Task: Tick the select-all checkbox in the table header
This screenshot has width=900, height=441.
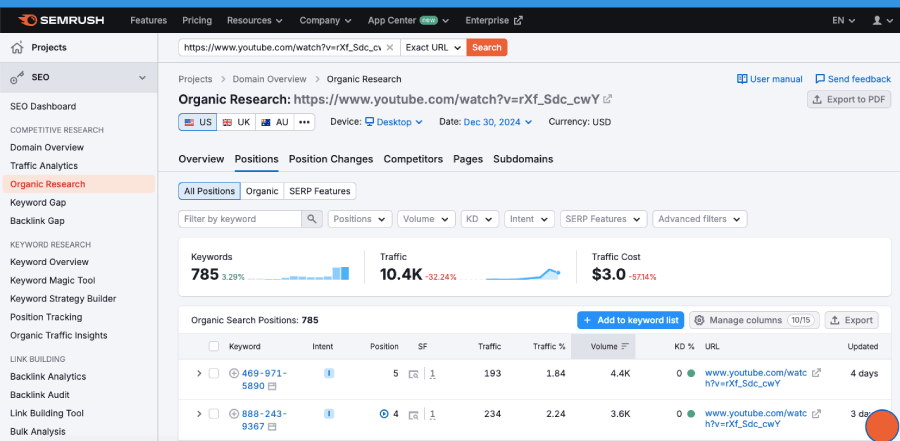Action: 214,346
